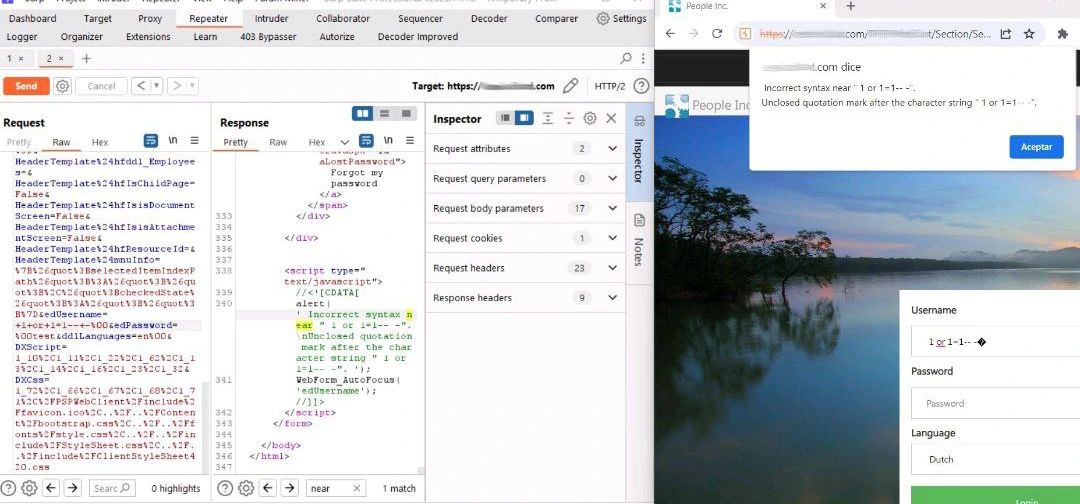Dock Inspector to the right layout toggle
The height and width of the screenshot is (504, 1080).
(x=524, y=118)
